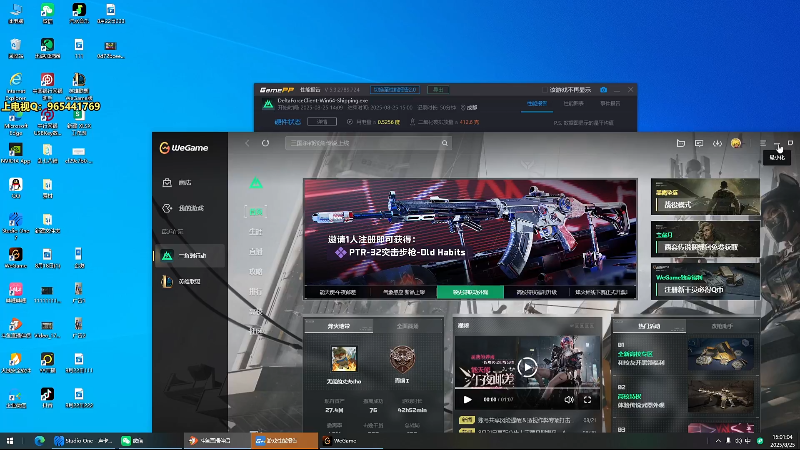
Task: Select 首页 in game side navigation
Action: tap(256, 212)
